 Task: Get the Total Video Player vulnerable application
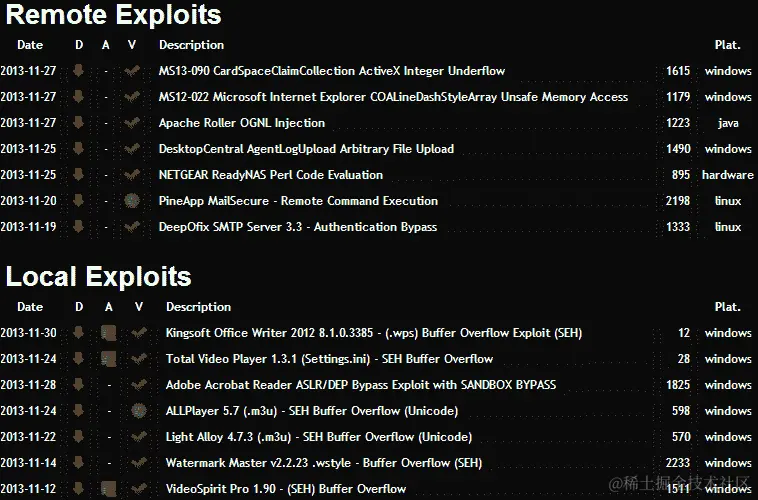coord(109,359)
